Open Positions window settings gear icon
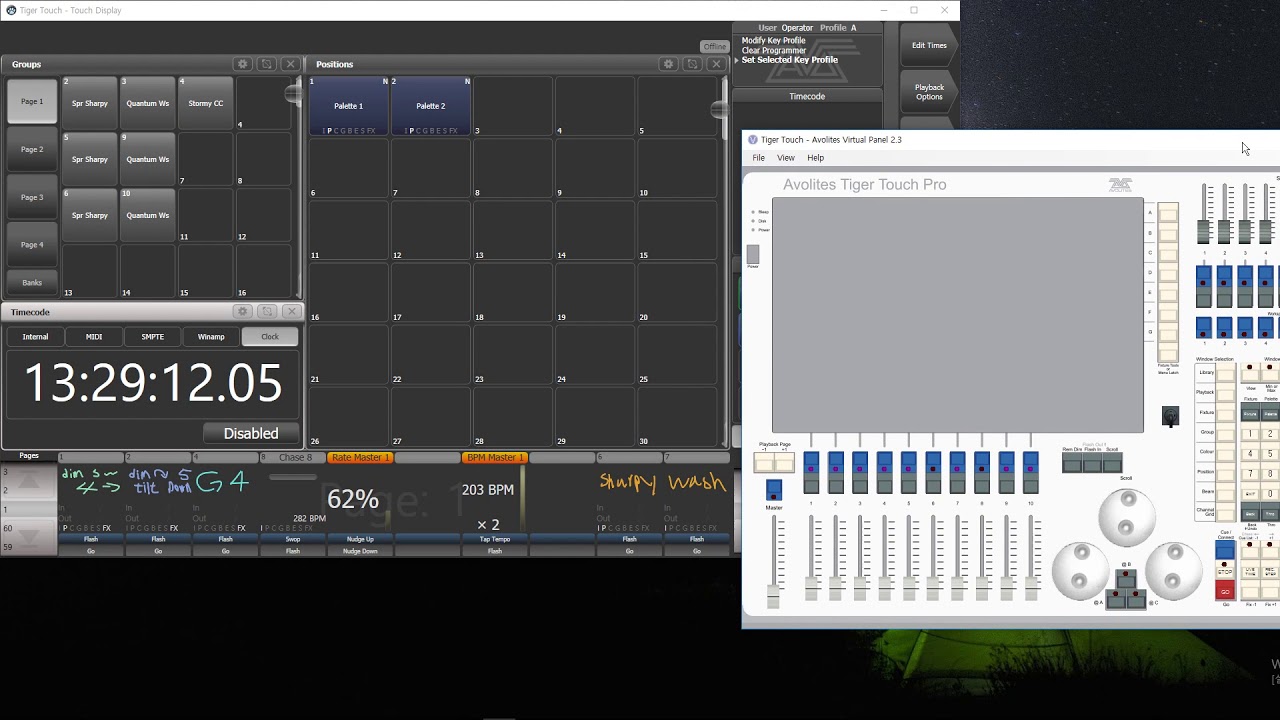Viewport: 1280px width, 720px height. pyautogui.click(x=669, y=64)
